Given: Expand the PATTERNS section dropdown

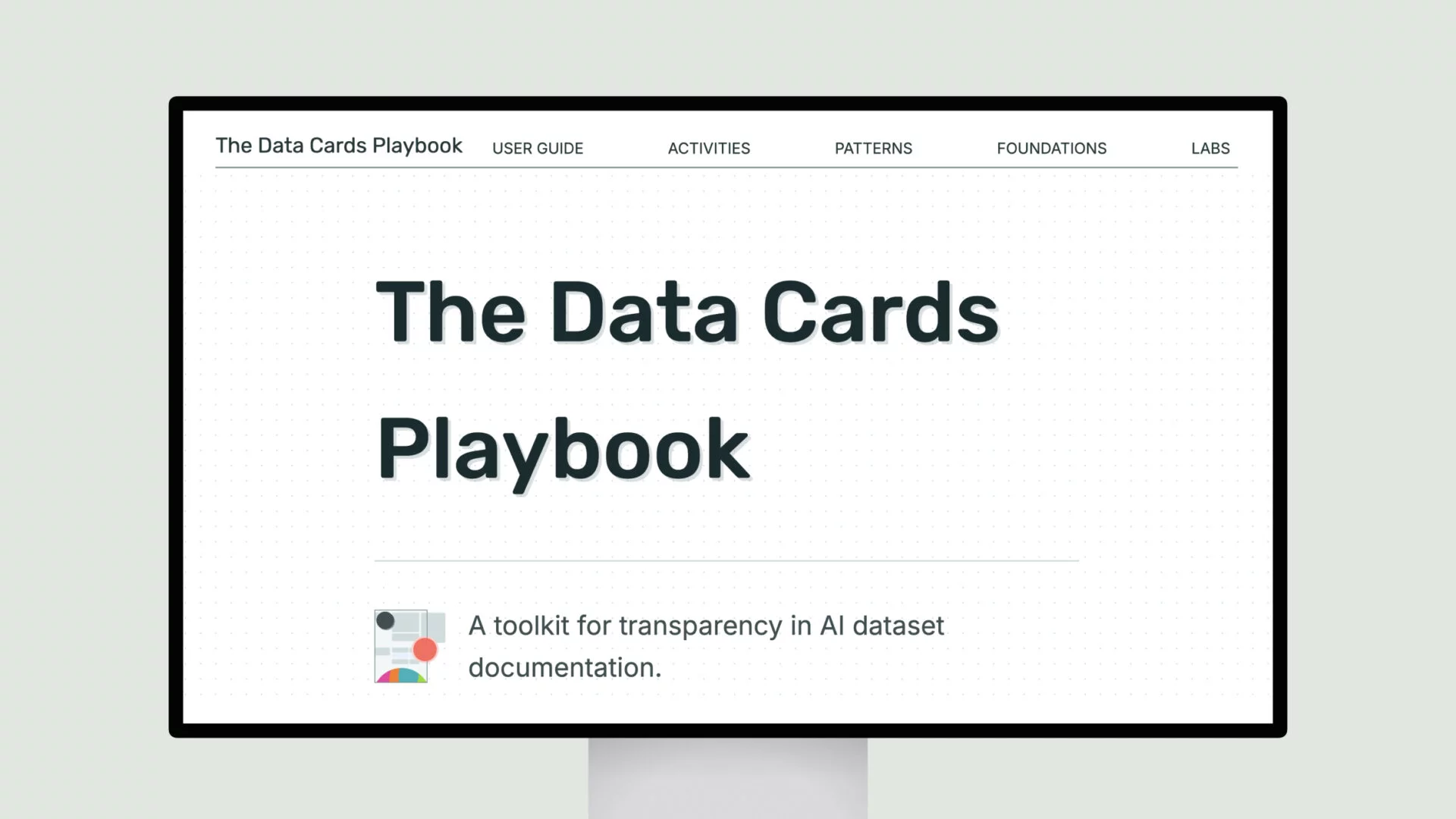Looking at the screenshot, I should tap(873, 148).
